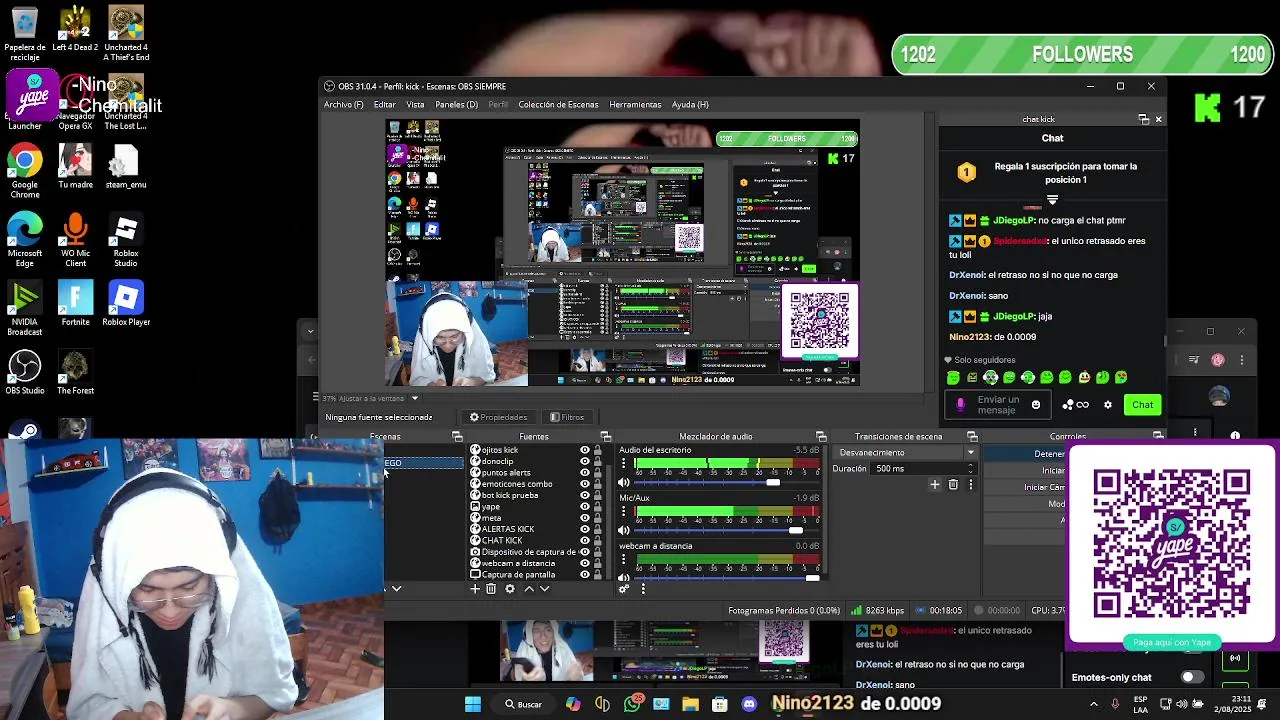Mute Audio del escritorio speaker icon
This screenshot has width=1280, height=720.
point(624,482)
